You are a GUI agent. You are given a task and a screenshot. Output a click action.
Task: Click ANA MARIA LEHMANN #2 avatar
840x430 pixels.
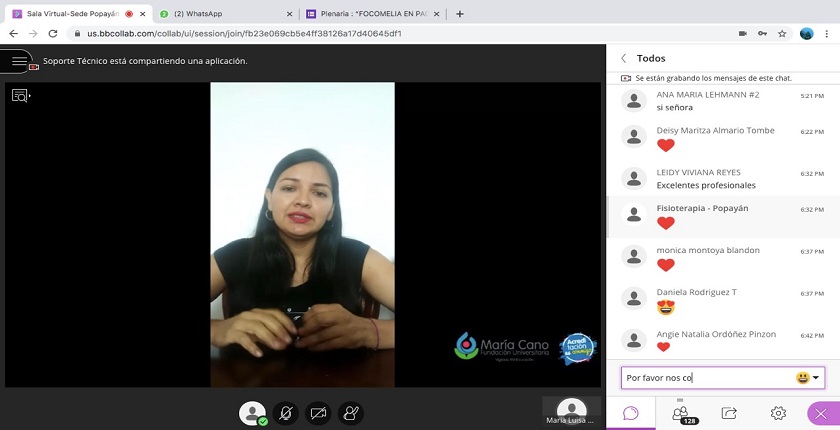click(x=634, y=100)
